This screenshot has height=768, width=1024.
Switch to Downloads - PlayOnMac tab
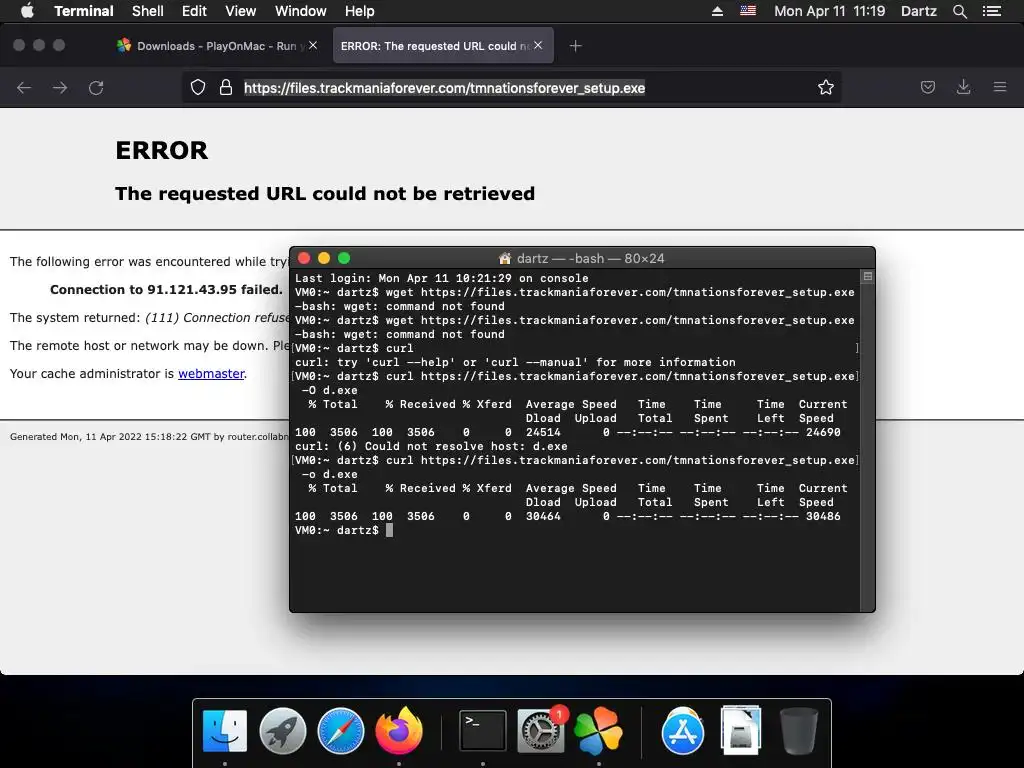[209, 46]
